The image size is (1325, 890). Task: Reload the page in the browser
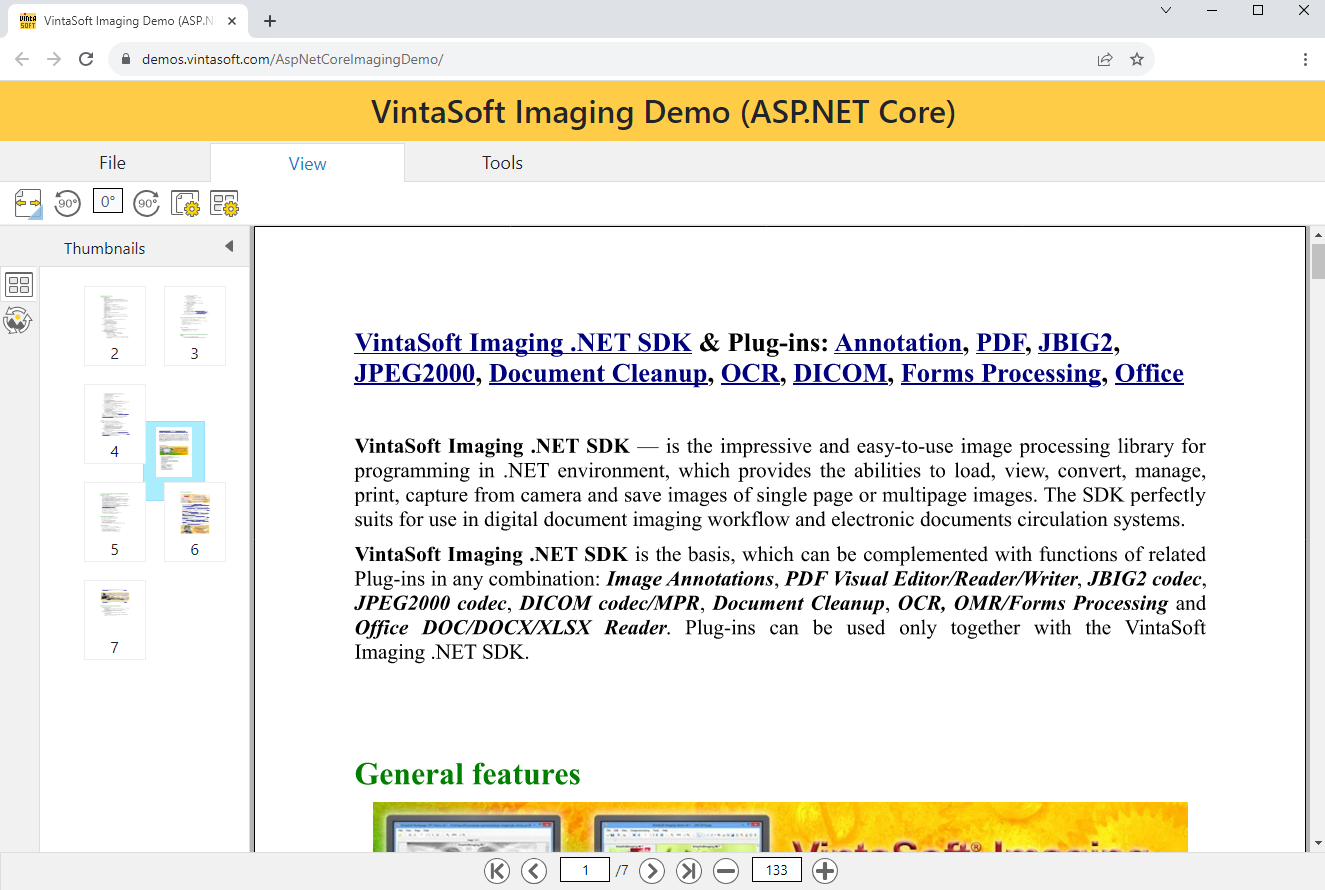click(86, 59)
